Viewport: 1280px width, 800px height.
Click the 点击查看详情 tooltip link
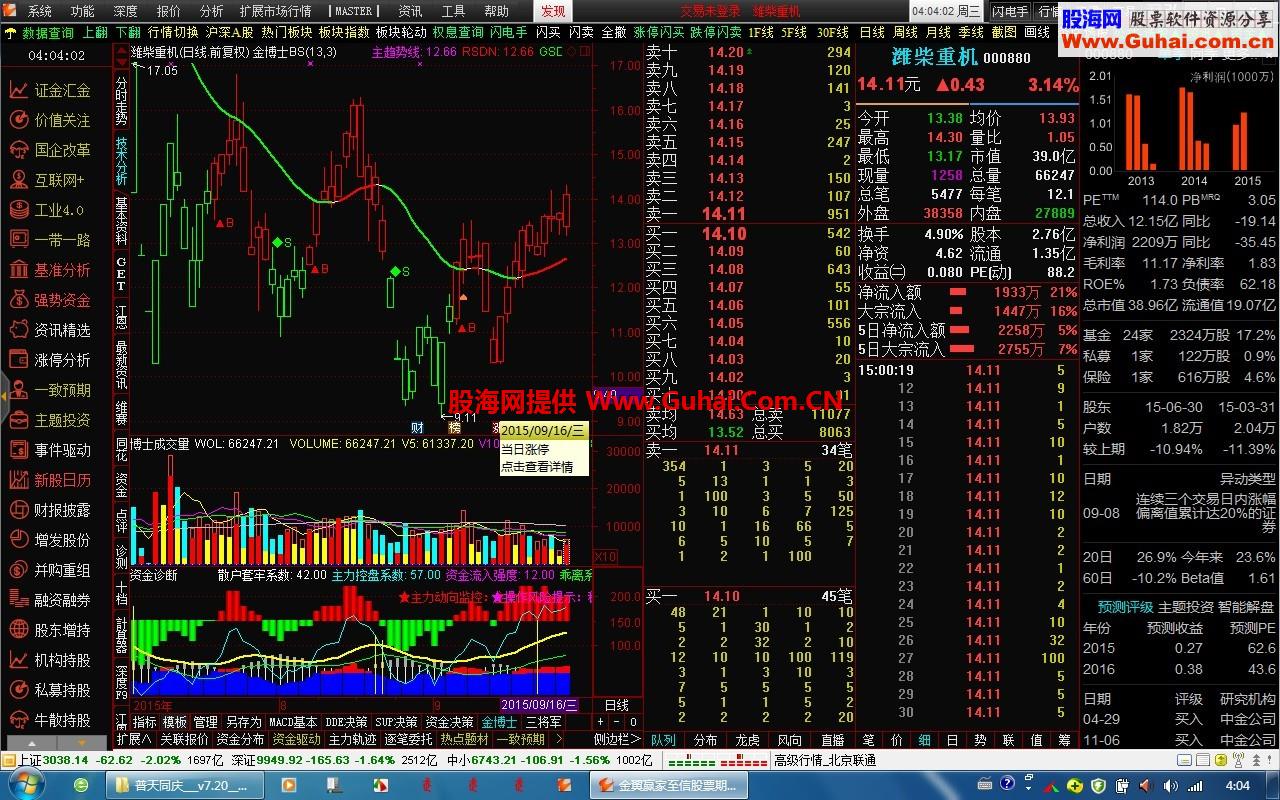coord(537,466)
